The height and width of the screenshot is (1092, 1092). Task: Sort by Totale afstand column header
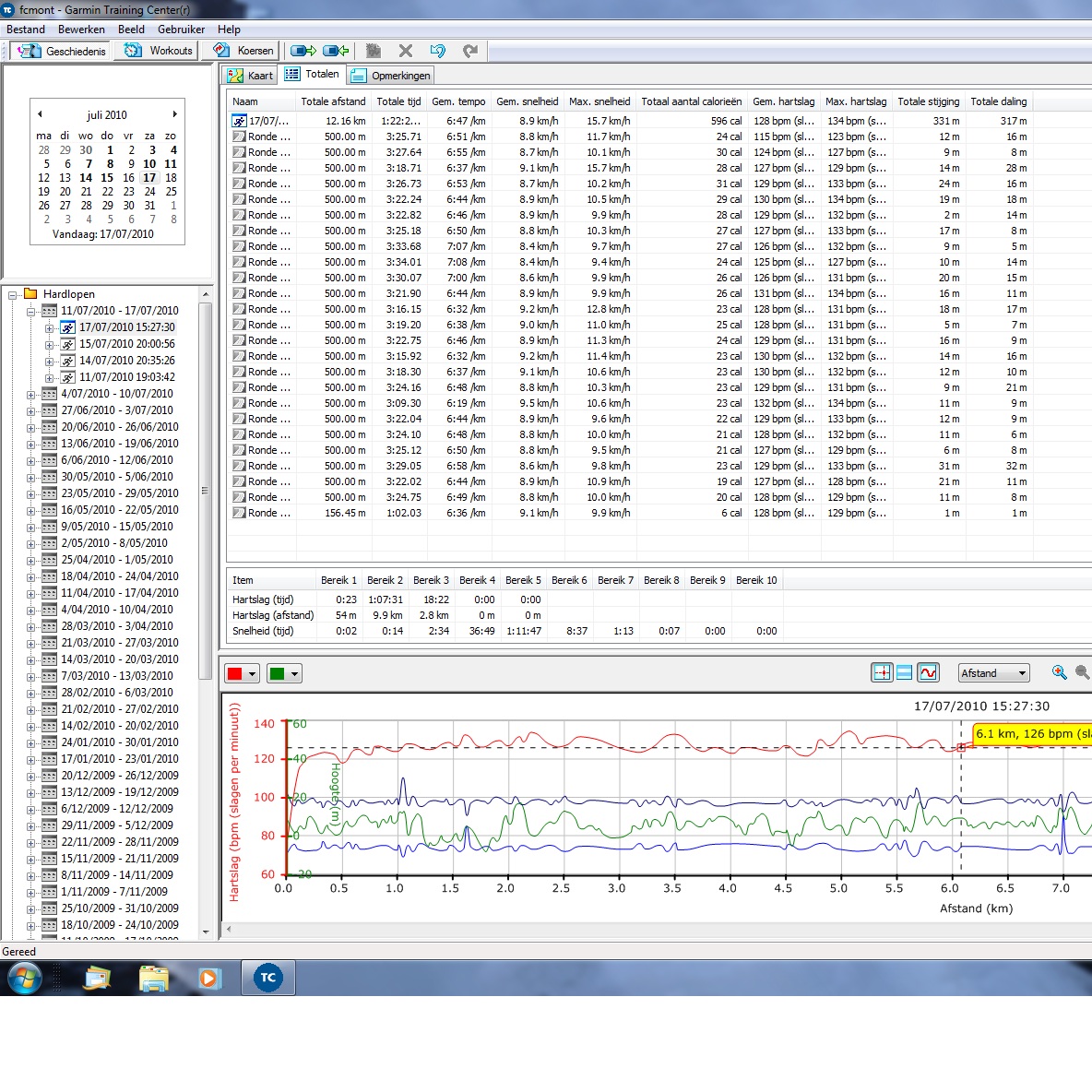[x=334, y=101]
